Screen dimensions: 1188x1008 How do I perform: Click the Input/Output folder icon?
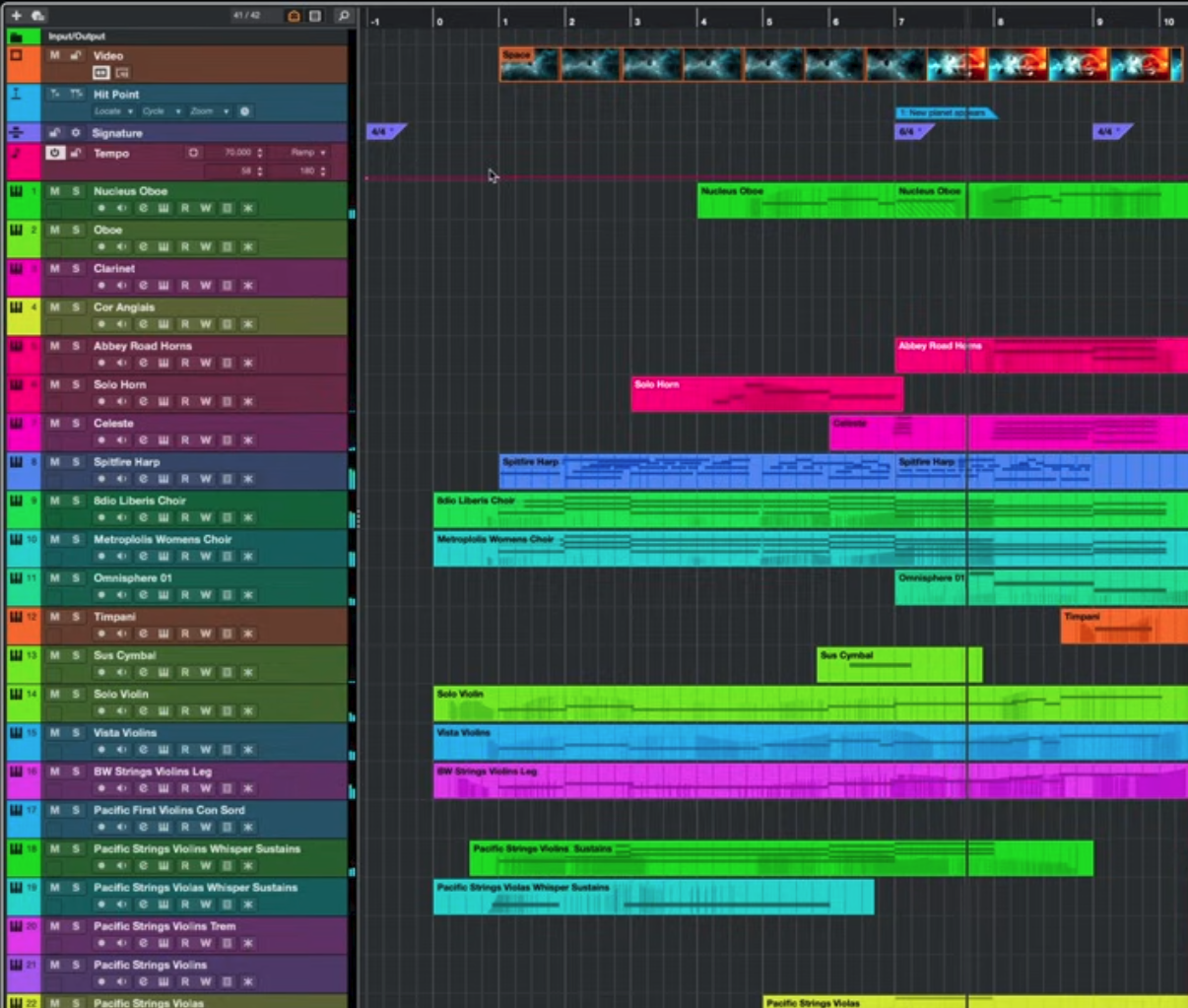click(x=17, y=36)
